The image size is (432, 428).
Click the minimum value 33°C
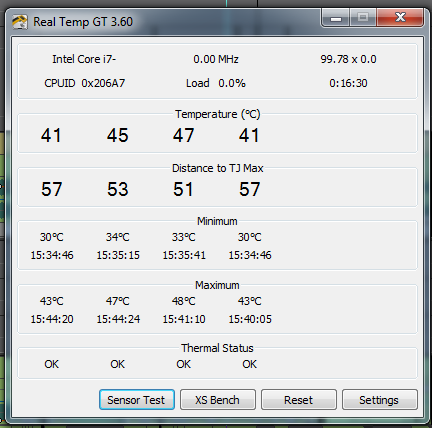pyautogui.click(x=184, y=237)
